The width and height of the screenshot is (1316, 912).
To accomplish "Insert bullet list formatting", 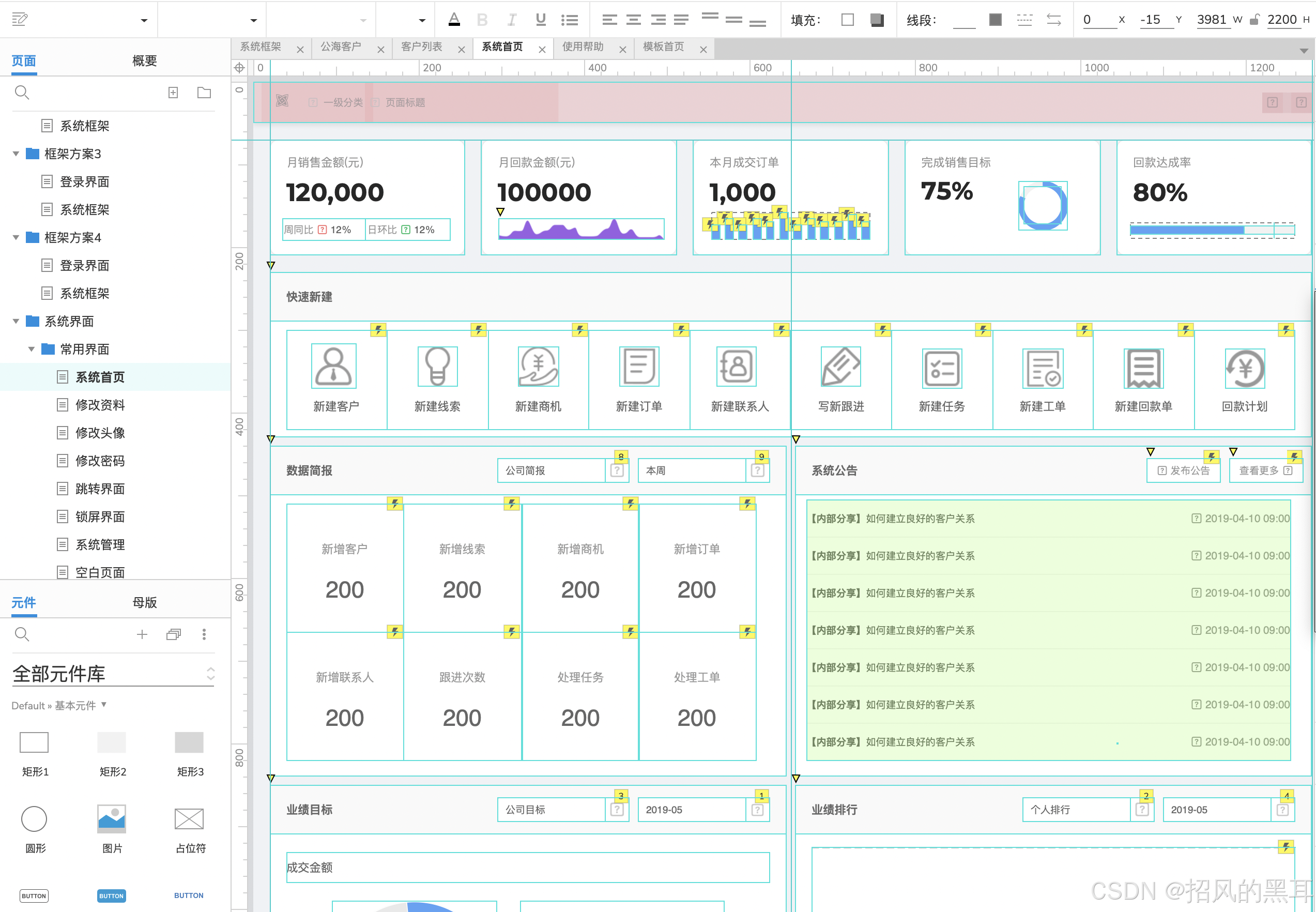I will (569, 20).
